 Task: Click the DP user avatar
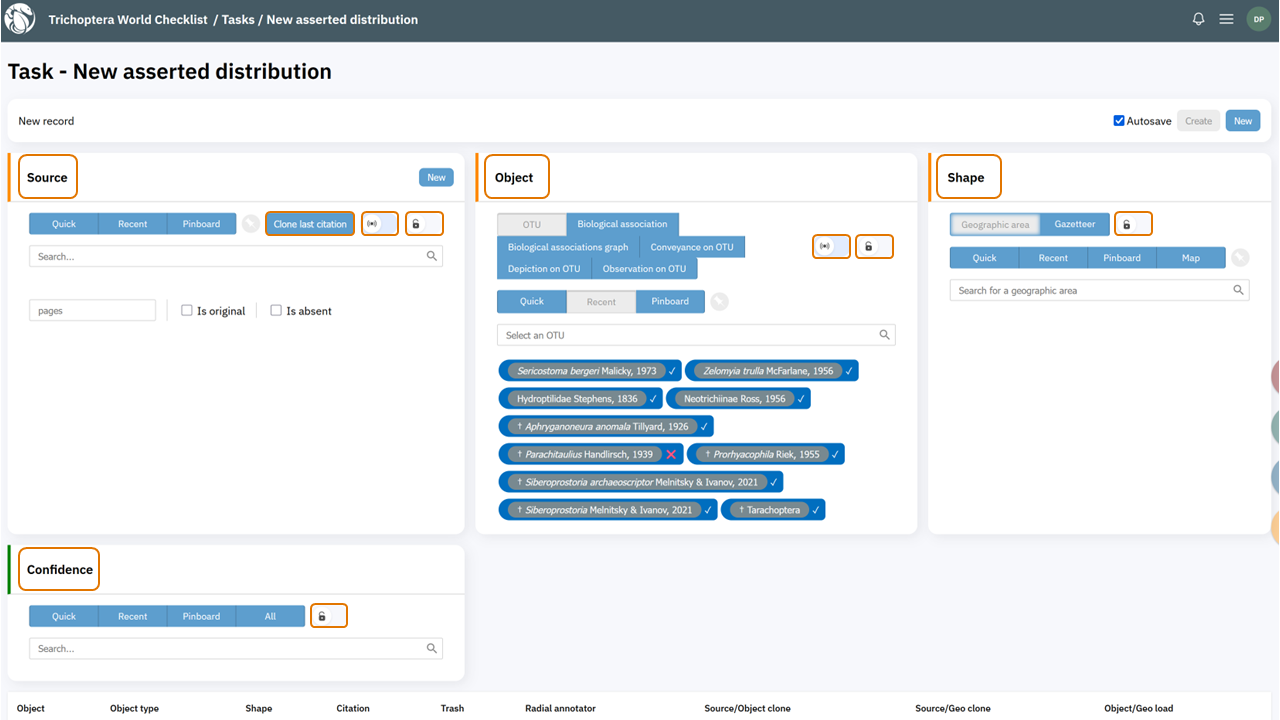(x=1258, y=20)
